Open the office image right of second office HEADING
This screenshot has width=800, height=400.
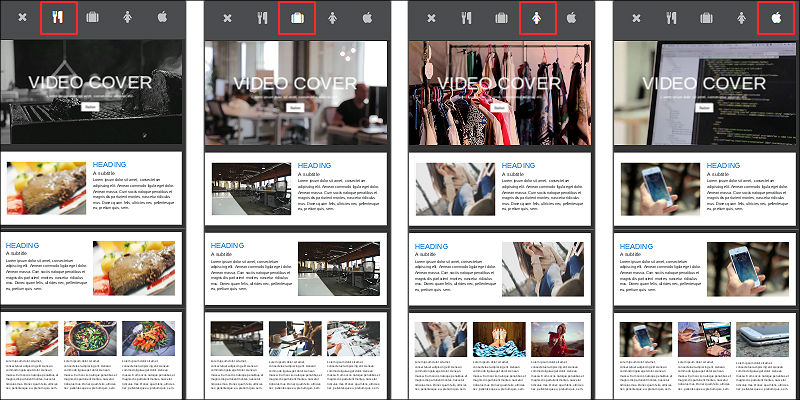pyautogui.click(x=339, y=269)
